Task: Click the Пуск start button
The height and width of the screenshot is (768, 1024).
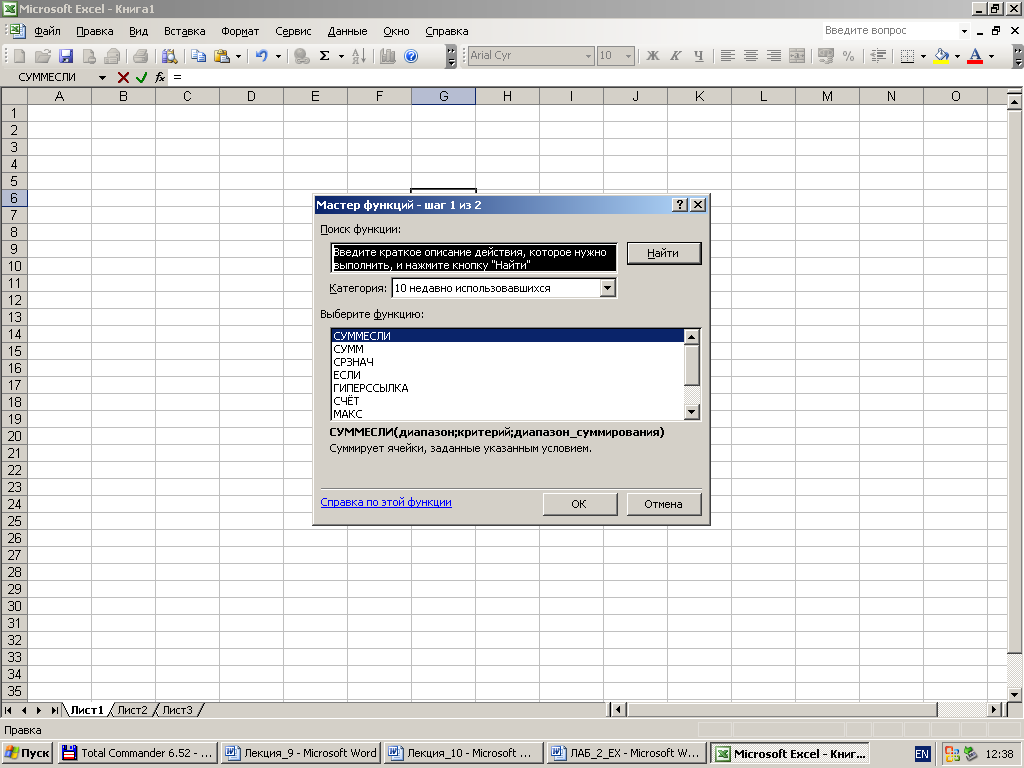Action: point(27,753)
